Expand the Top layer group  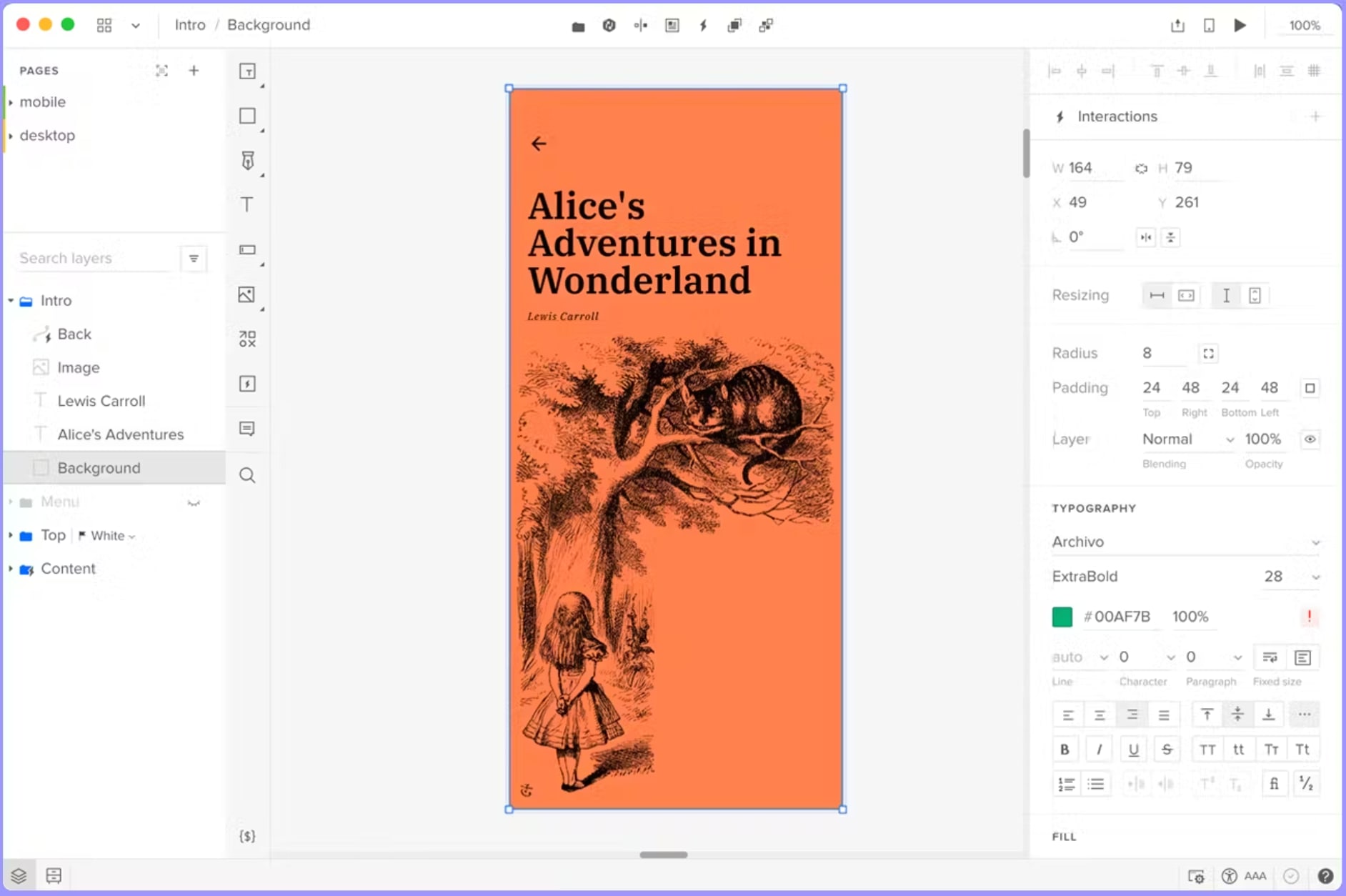coord(11,535)
